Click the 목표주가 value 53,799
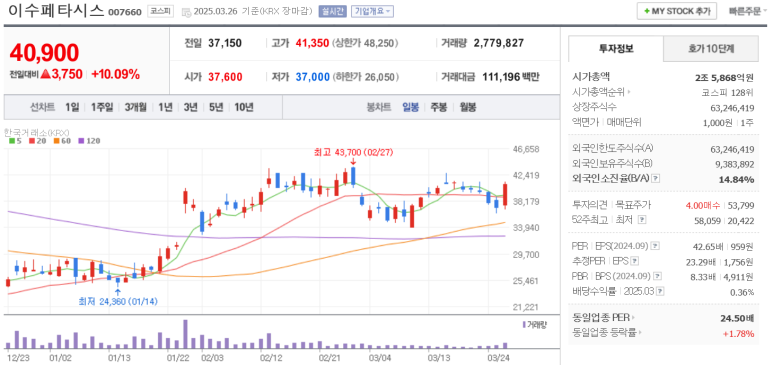The width and height of the screenshot is (773, 365). point(742,206)
